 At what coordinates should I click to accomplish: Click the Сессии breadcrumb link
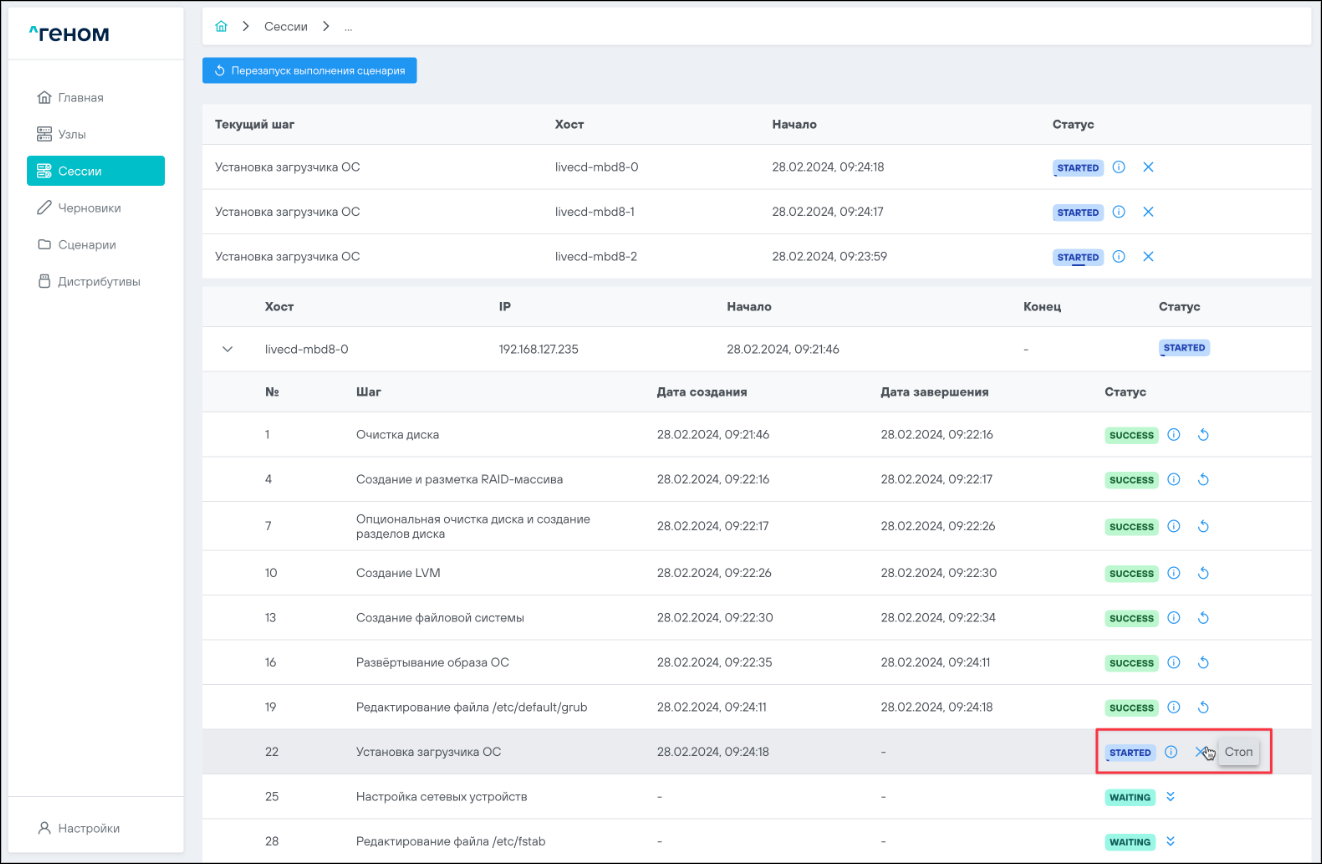click(x=285, y=27)
